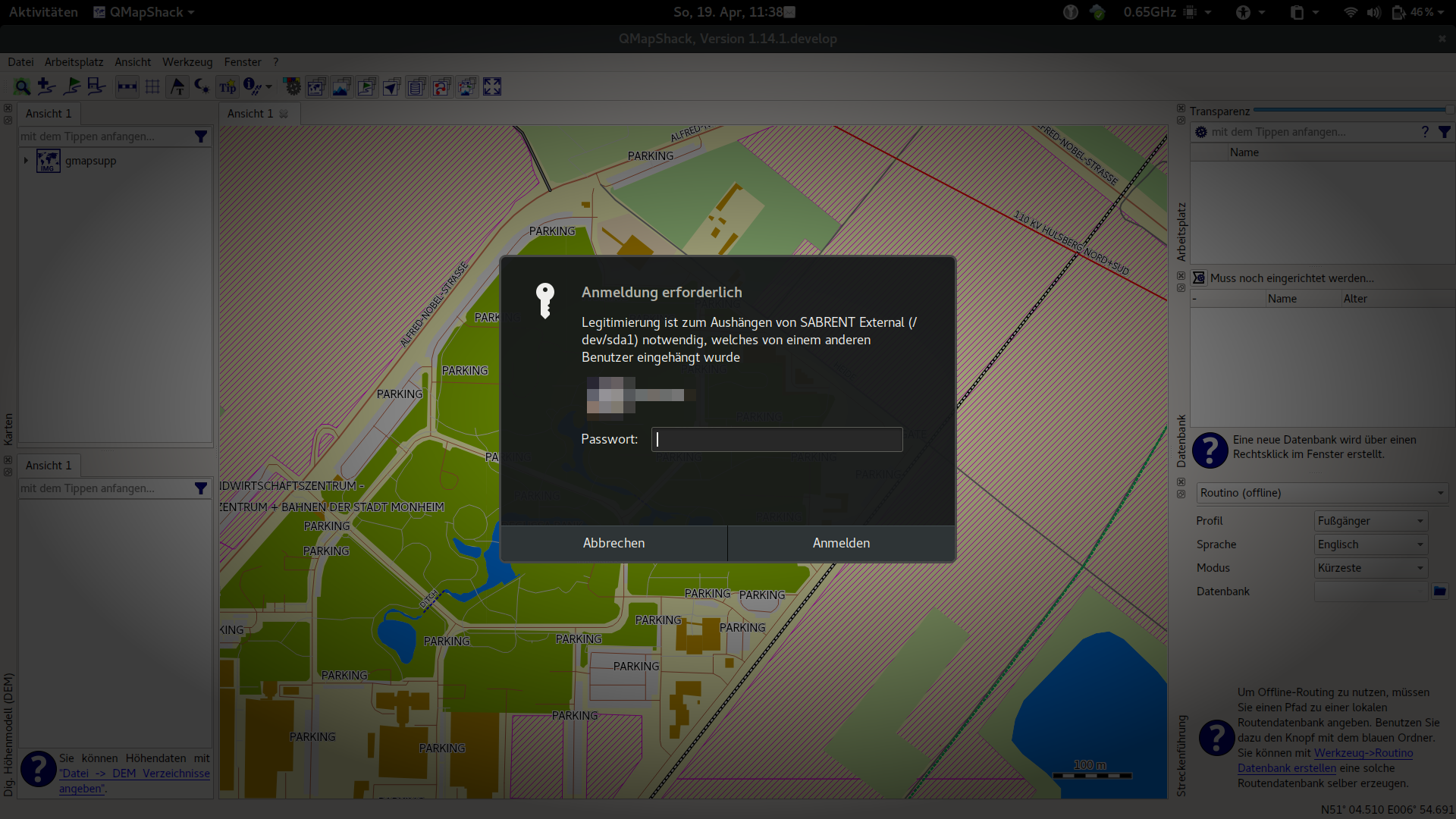
Task: Open map workspace setup gear icon
Action: pyautogui.click(x=292, y=87)
